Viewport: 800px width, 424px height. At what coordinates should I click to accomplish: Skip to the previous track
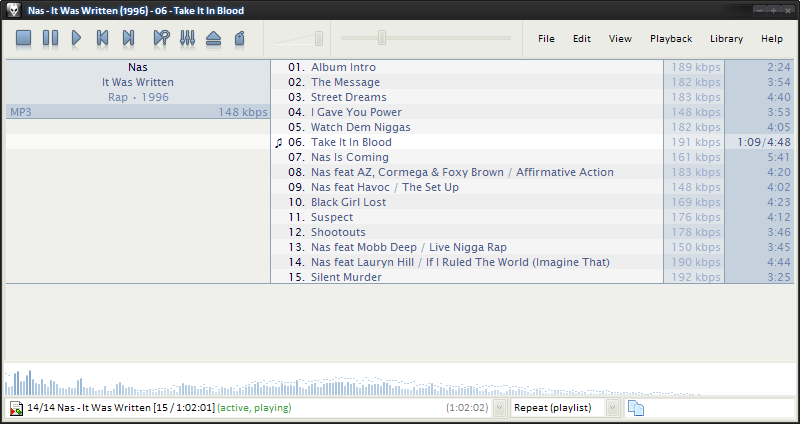[x=103, y=38]
